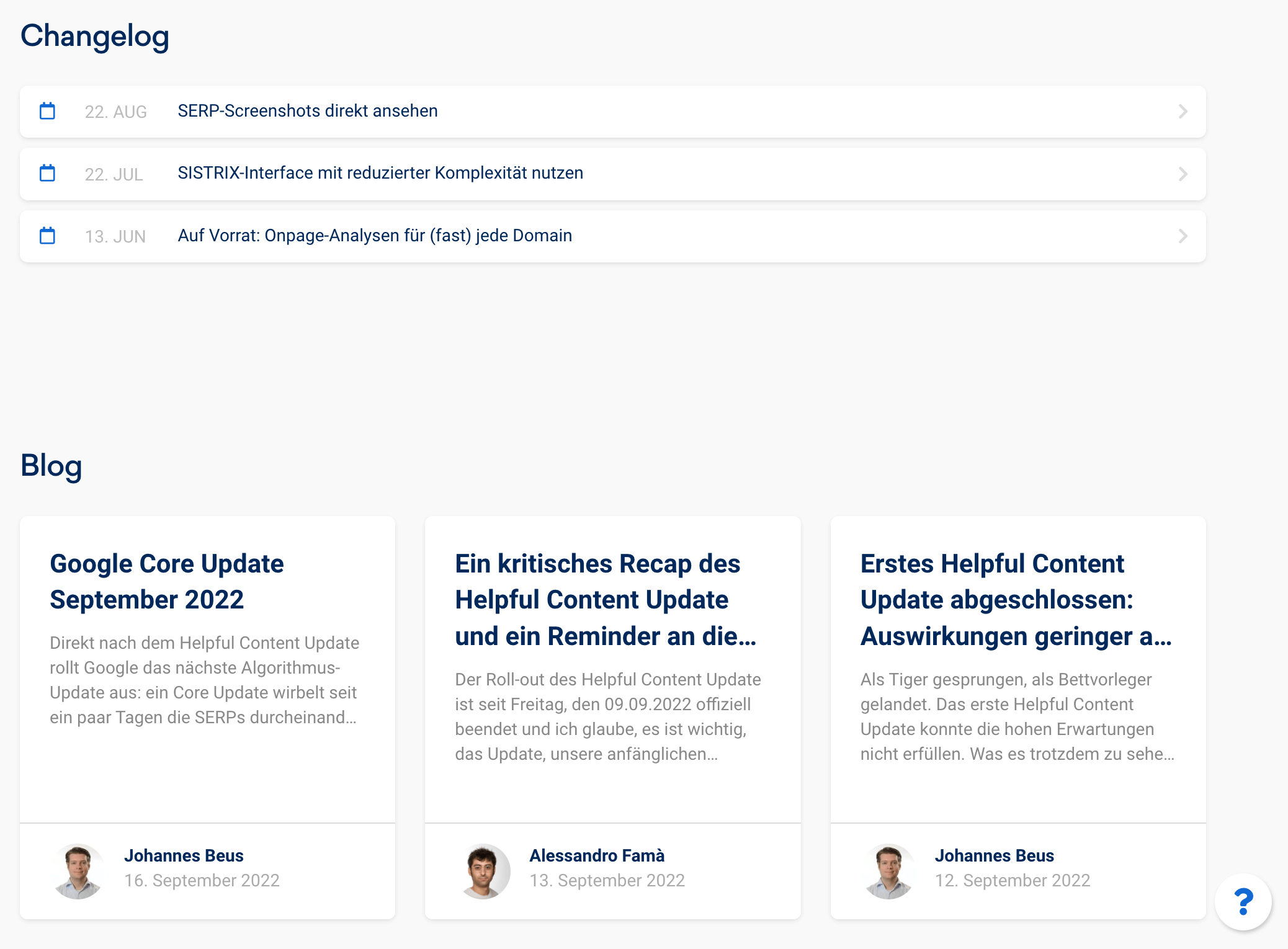Screen dimensions: 1288x949
Task: Click calendar icon beside 22. JUL entry
Action: click(x=47, y=173)
